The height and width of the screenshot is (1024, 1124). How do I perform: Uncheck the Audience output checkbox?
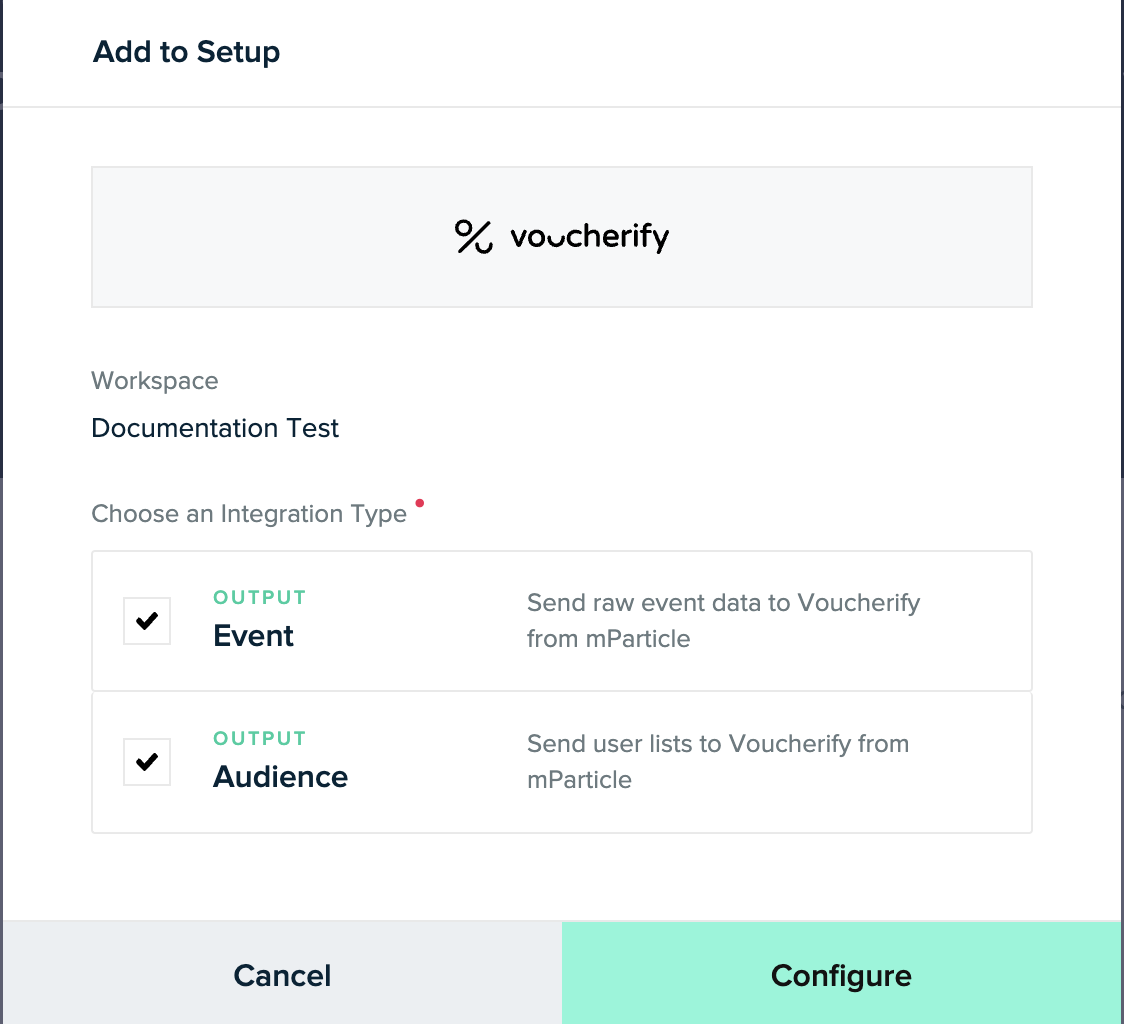pyautogui.click(x=147, y=762)
